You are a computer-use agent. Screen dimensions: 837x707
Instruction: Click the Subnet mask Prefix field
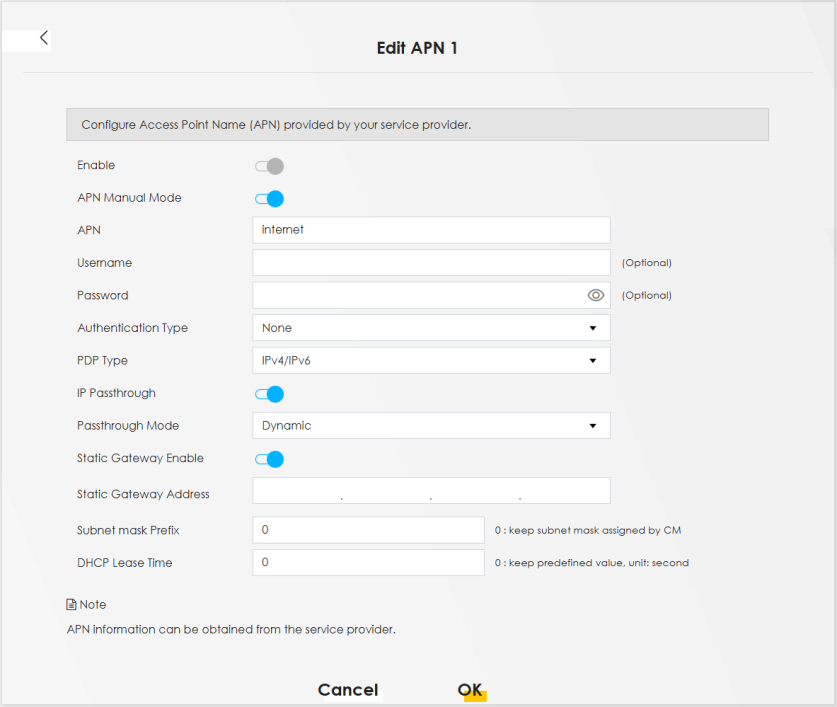click(368, 530)
